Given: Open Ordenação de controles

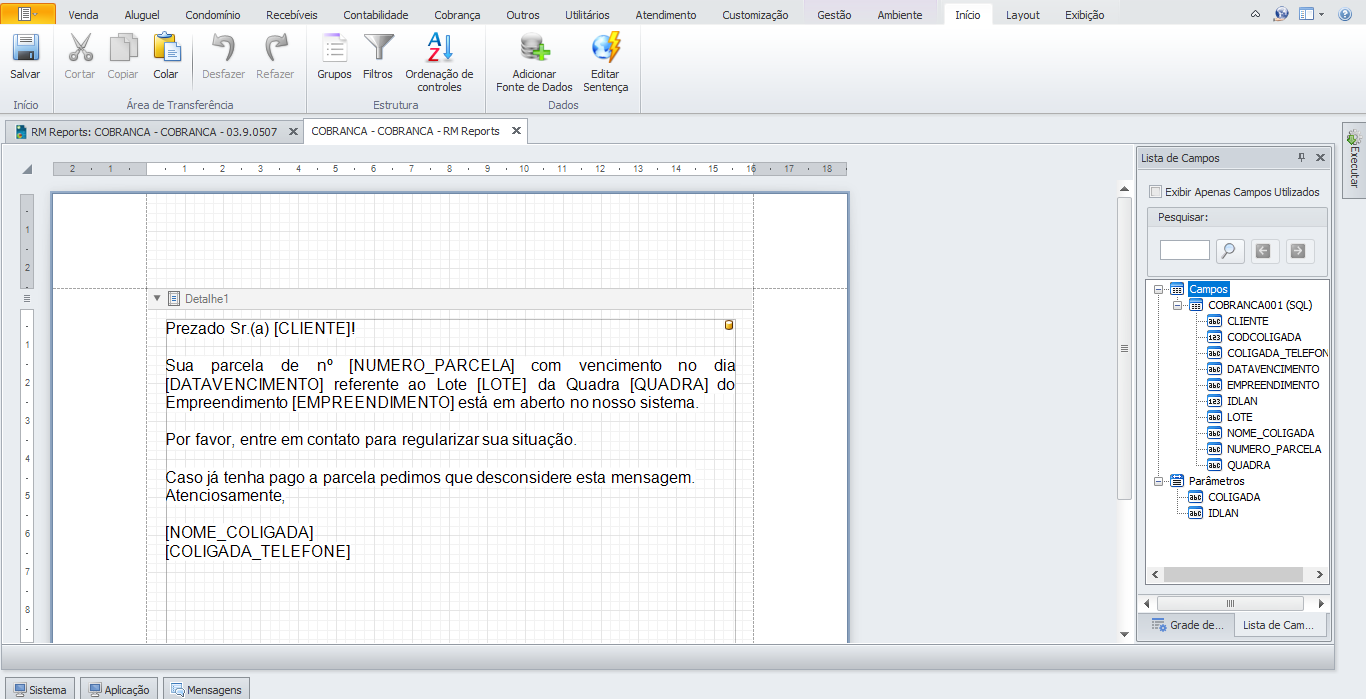Looking at the screenshot, I should (x=439, y=63).
